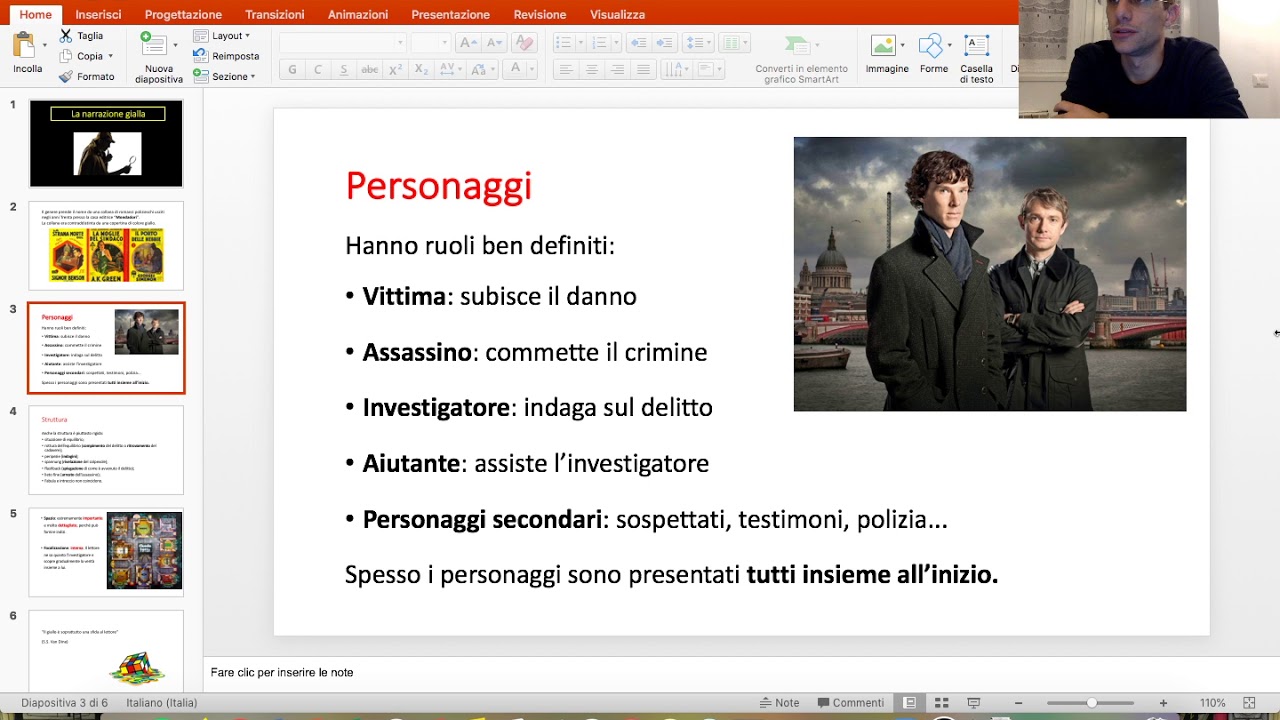This screenshot has width=1280, height=720.
Task: Expand Nuova diapositiva dropdown arrow
Action: 175,46
